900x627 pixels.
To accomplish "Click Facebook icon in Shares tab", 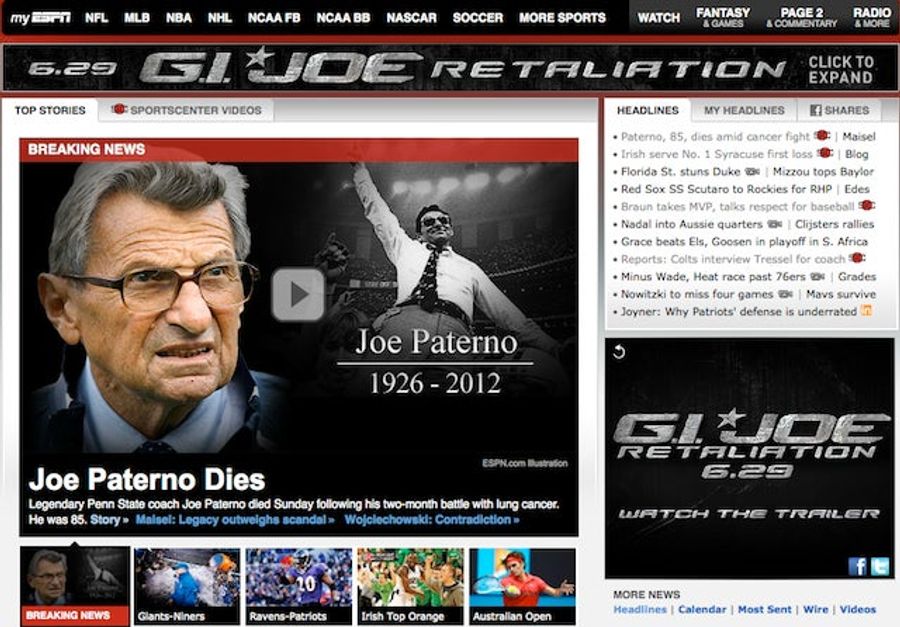I will (x=815, y=110).
